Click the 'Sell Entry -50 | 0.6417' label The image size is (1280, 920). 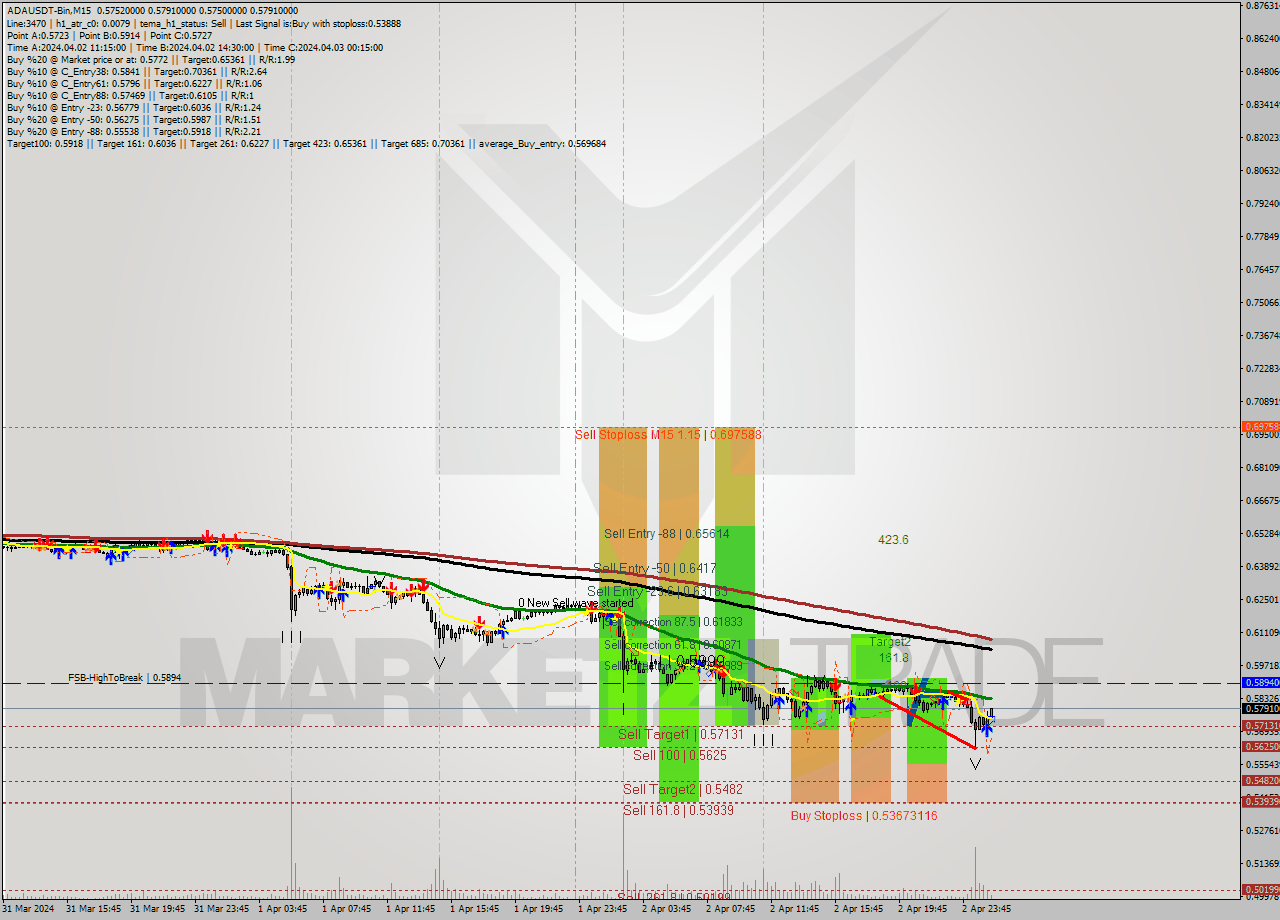pos(654,568)
